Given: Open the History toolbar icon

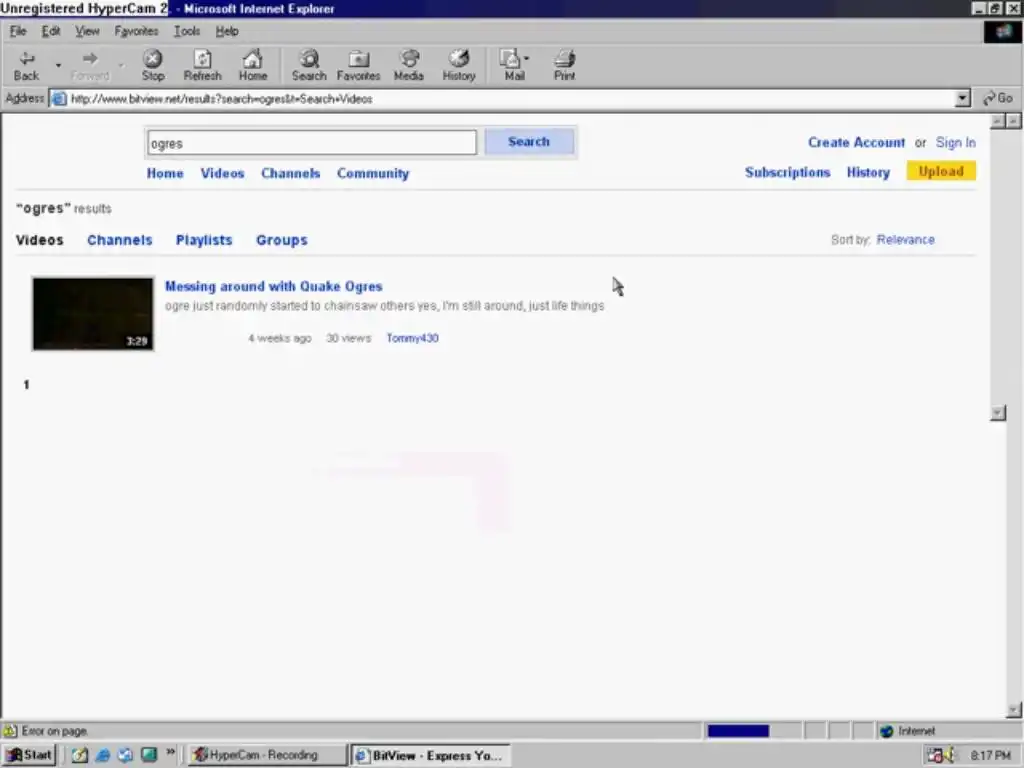Looking at the screenshot, I should click(459, 65).
